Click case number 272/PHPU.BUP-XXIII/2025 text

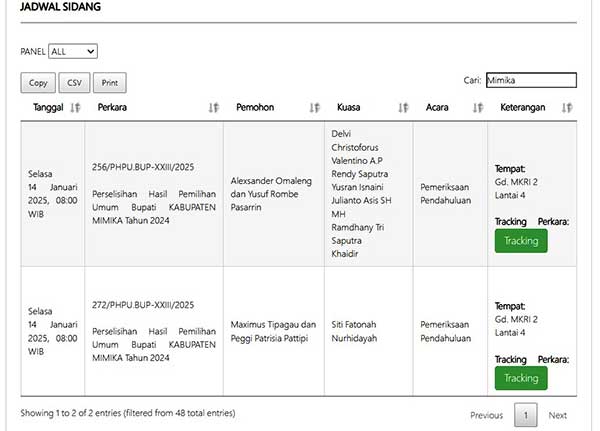click(x=141, y=305)
